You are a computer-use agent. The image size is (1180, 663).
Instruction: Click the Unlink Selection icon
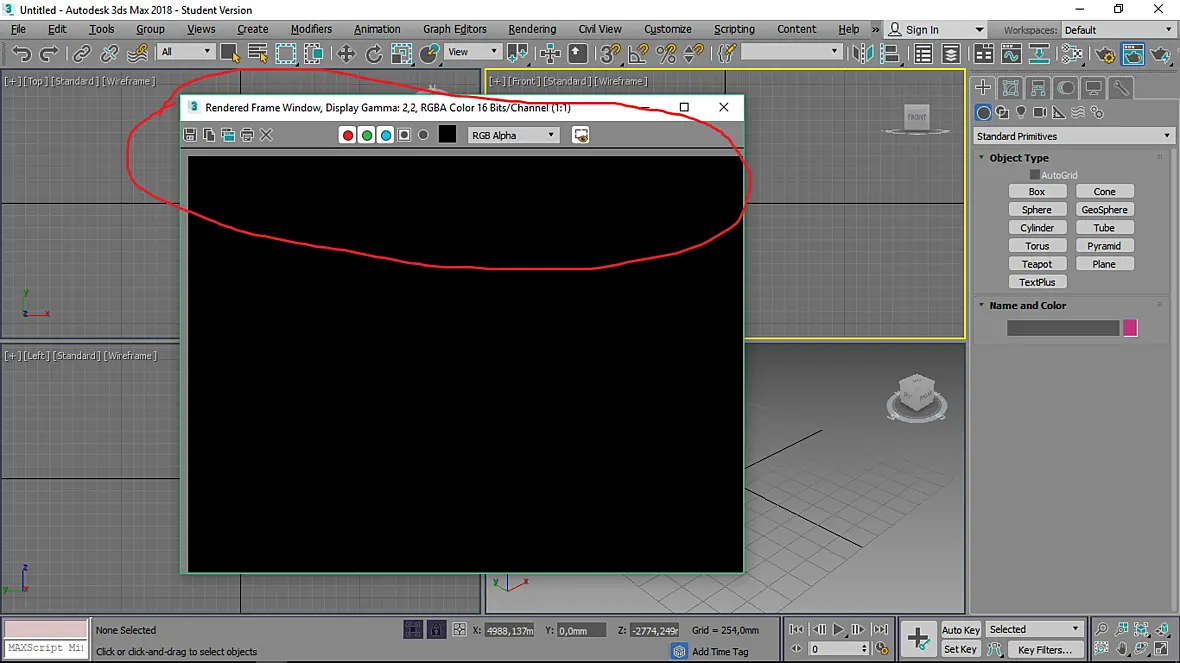(109, 53)
